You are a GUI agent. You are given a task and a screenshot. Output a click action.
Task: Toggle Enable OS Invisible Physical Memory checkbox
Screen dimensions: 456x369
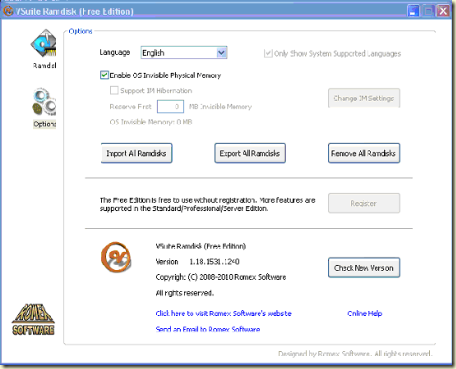pyautogui.click(x=104, y=75)
